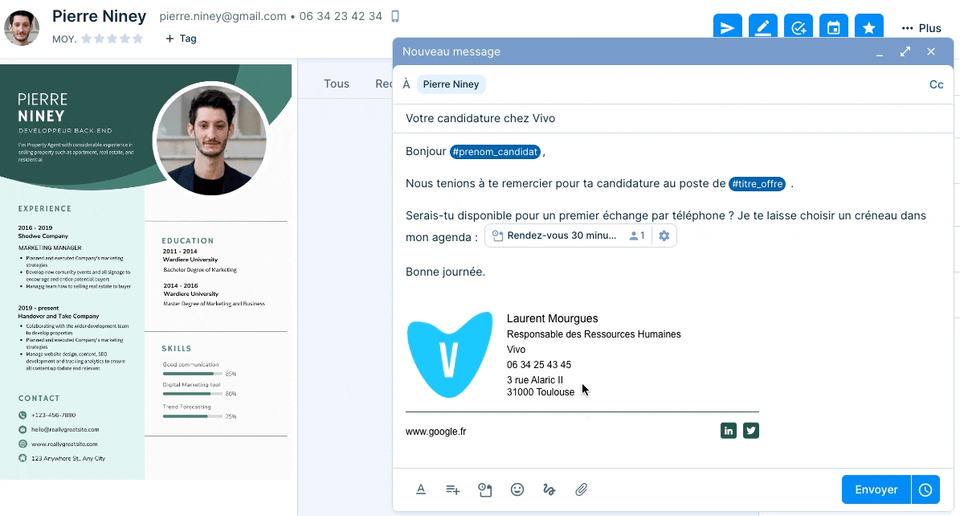Open the Plus more options menu
This screenshot has height=516, width=960.
pos(921,28)
